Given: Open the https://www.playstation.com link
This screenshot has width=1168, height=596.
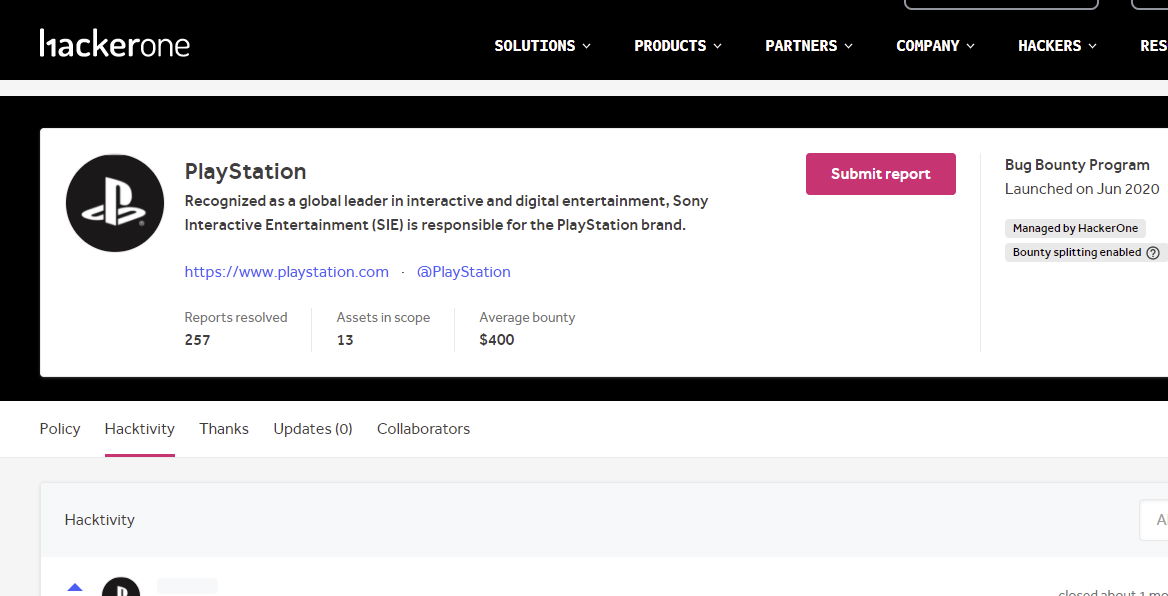Looking at the screenshot, I should [287, 272].
